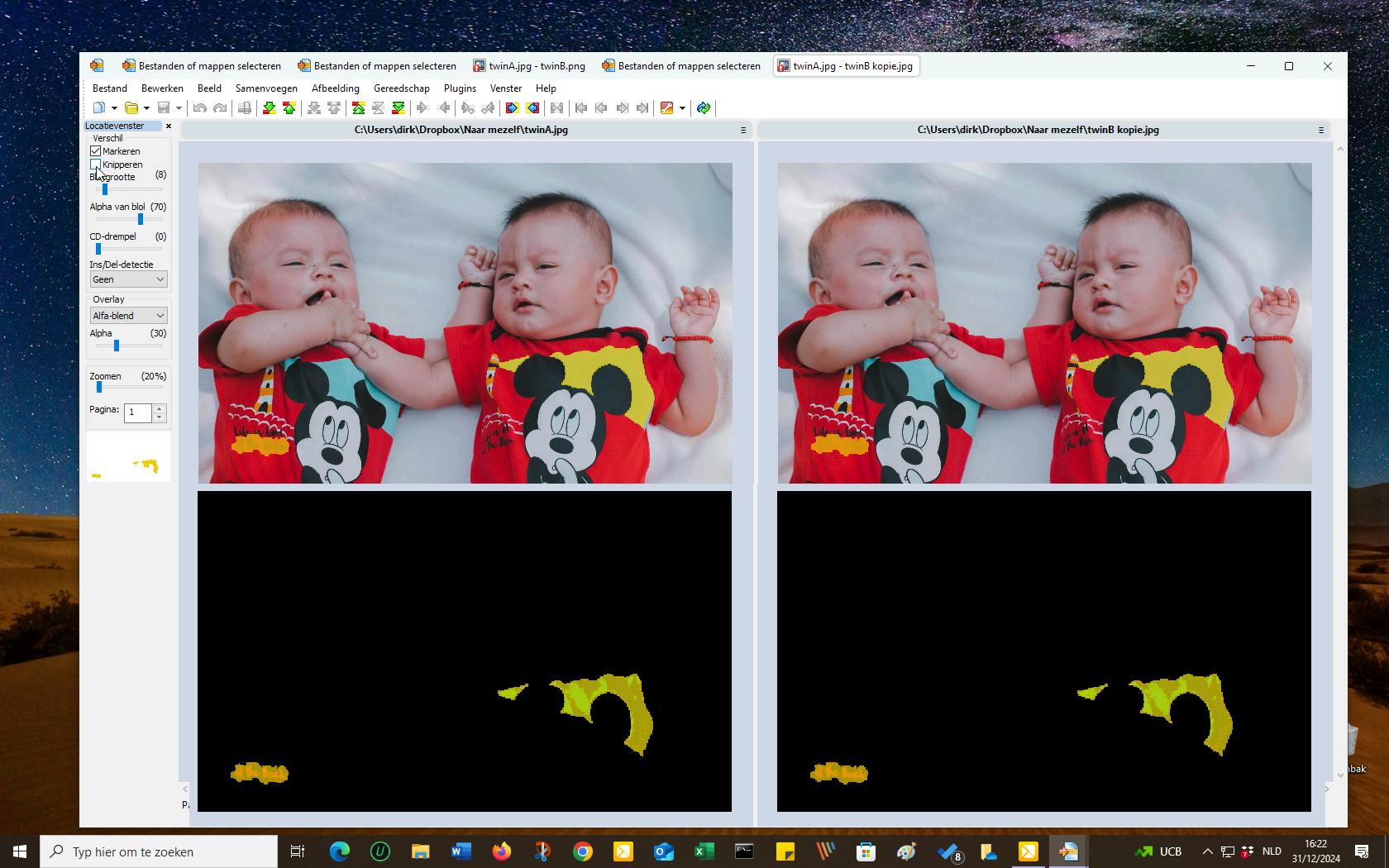The width and height of the screenshot is (1389, 868).
Task: Open Word from the taskbar
Action: [461, 851]
